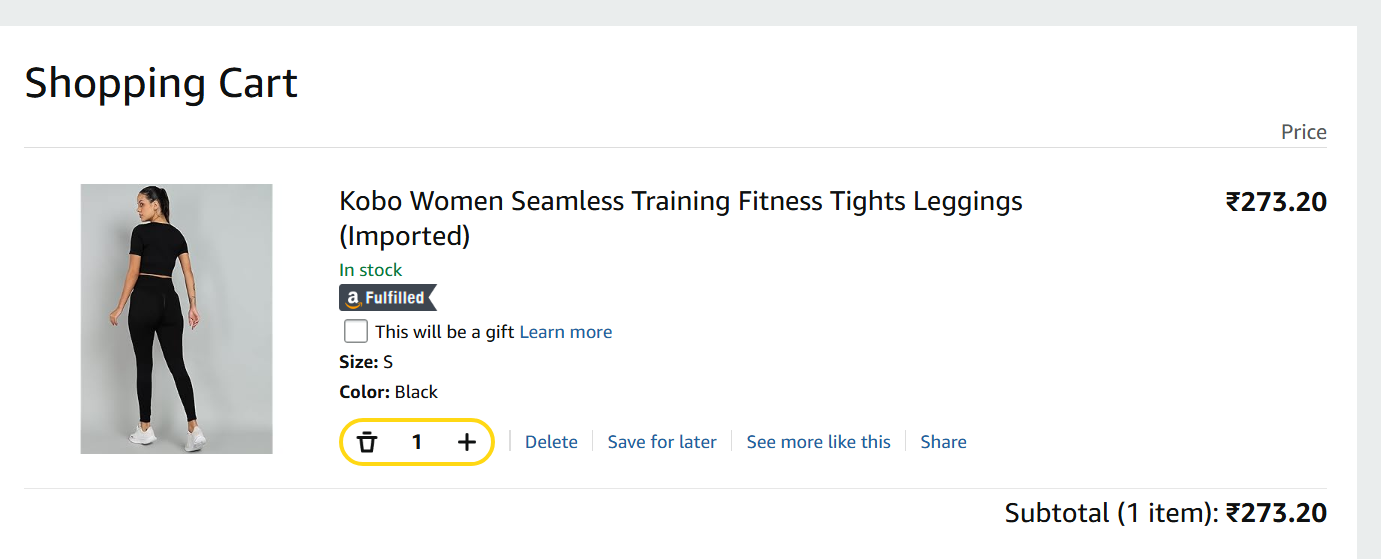The width and height of the screenshot is (1381, 559).
Task: Click the vertical scrollbar track on the right
Action: (1369, 300)
